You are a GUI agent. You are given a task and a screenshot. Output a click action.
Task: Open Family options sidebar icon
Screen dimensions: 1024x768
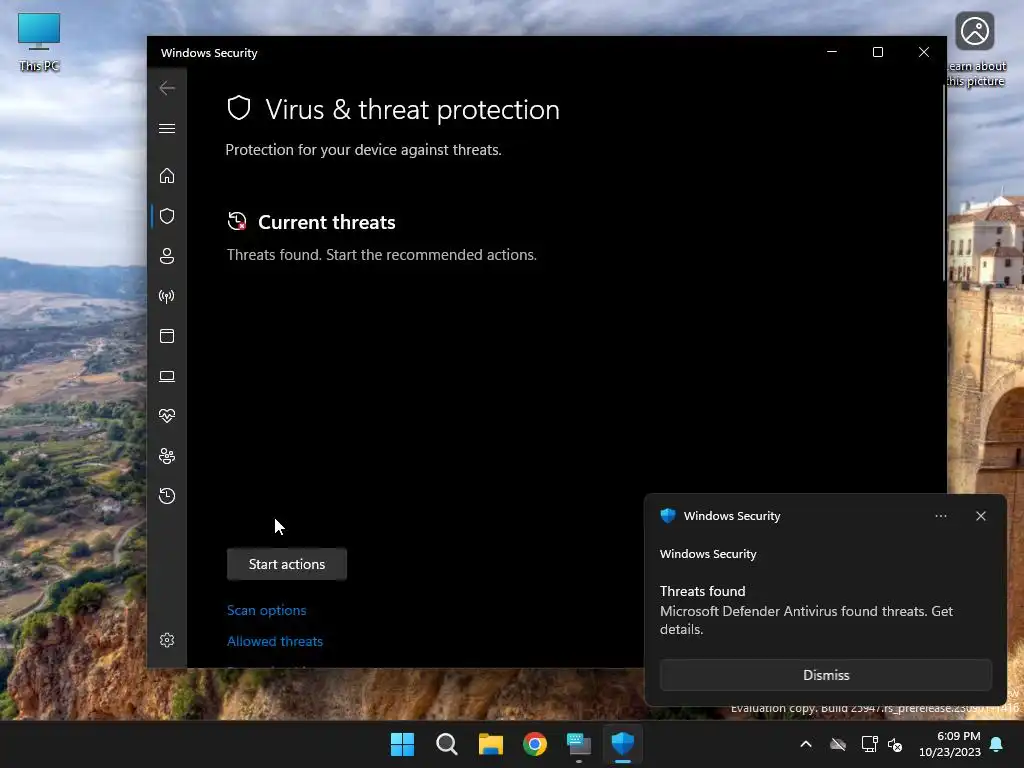[167, 456]
